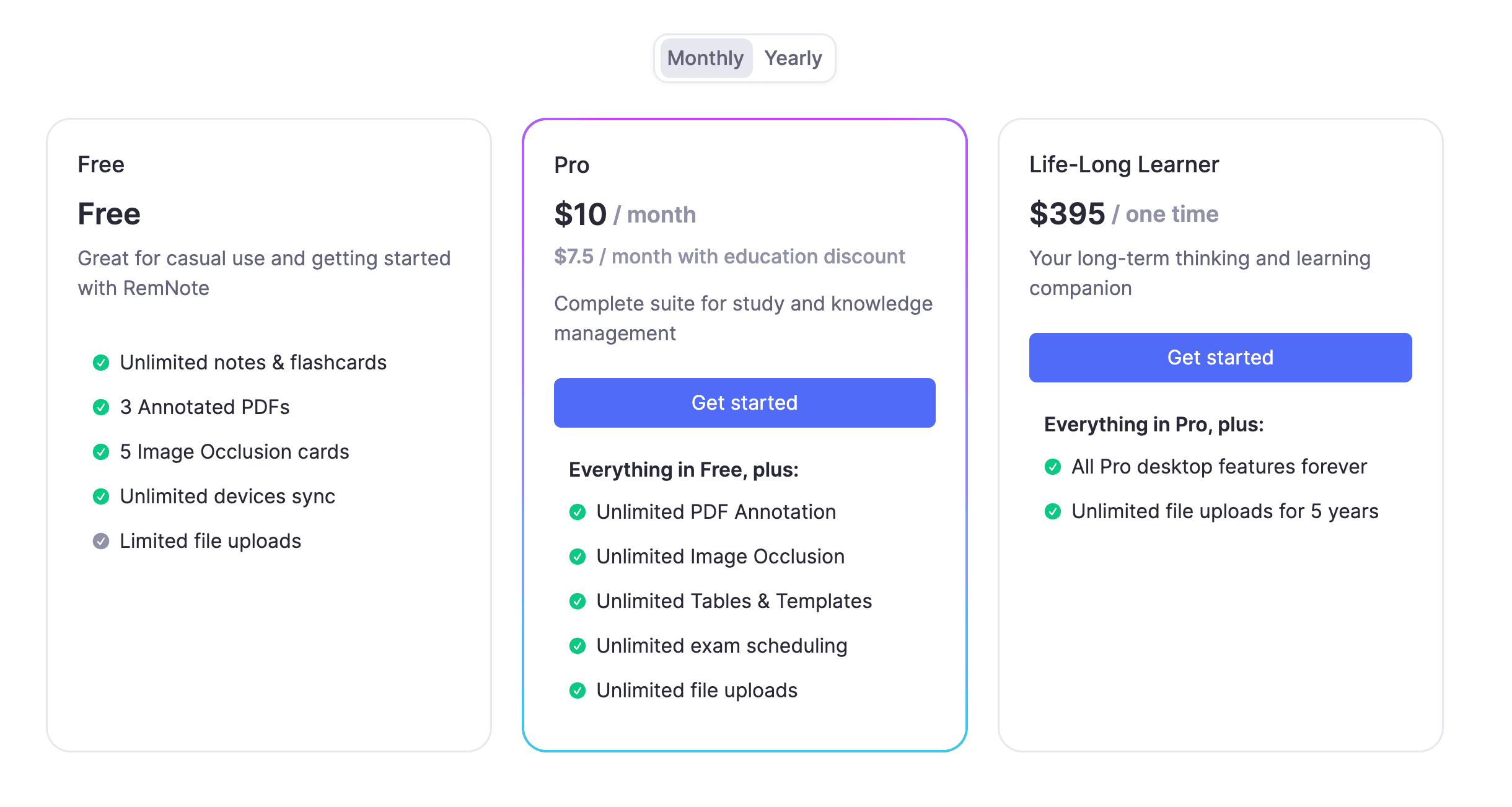Click the education discount pricing text

pyautogui.click(x=729, y=256)
